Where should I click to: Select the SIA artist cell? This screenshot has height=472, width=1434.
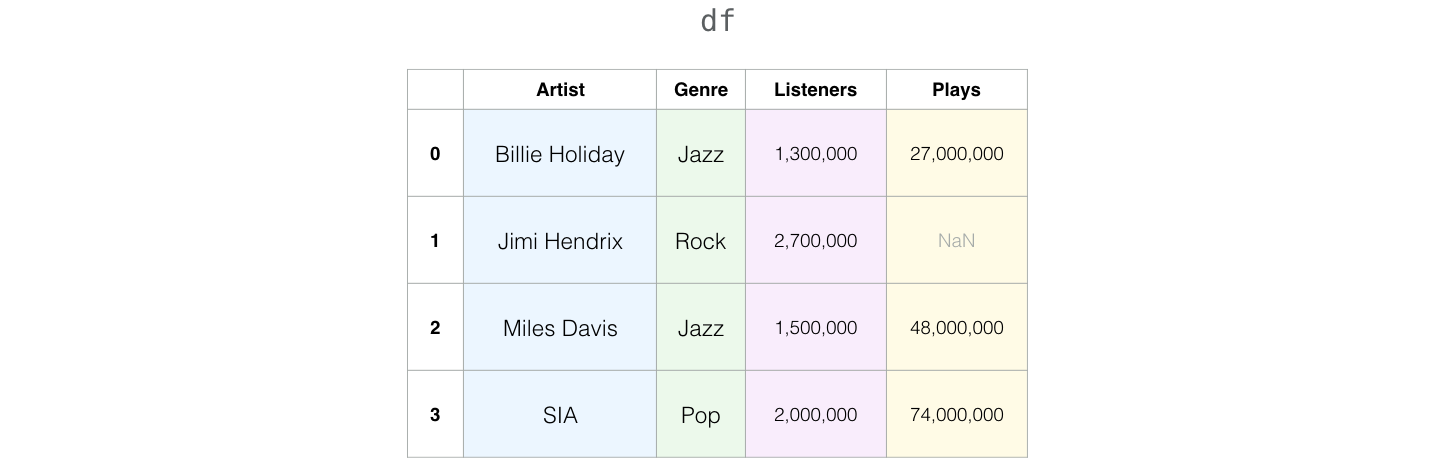560,415
